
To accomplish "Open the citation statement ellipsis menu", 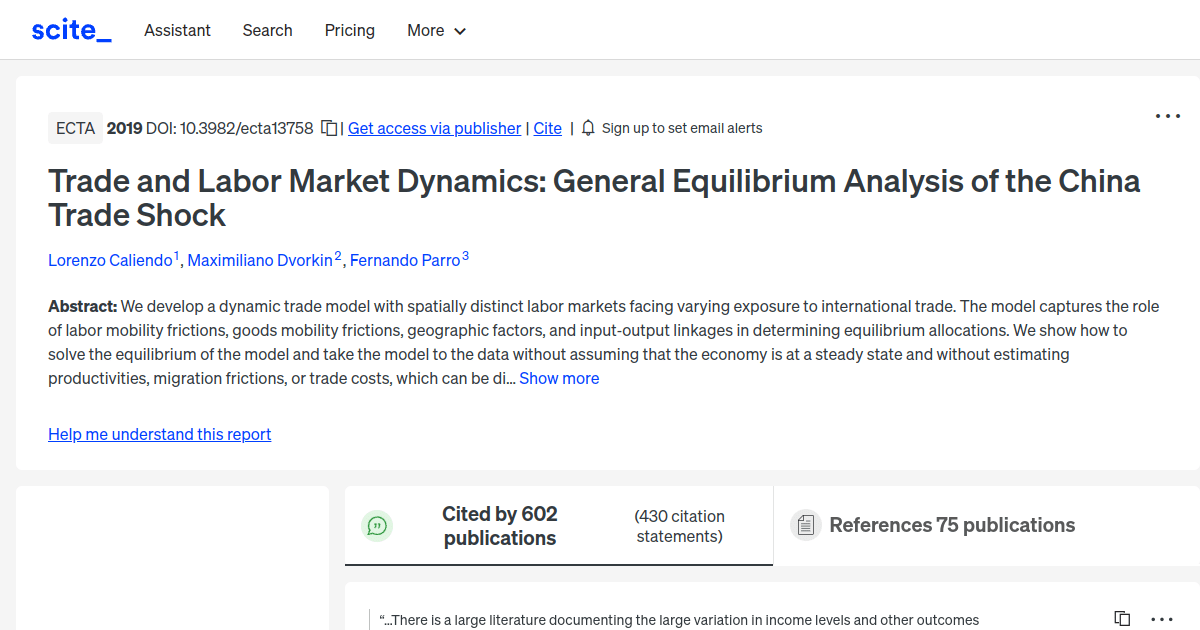I will click(1161, 619).
